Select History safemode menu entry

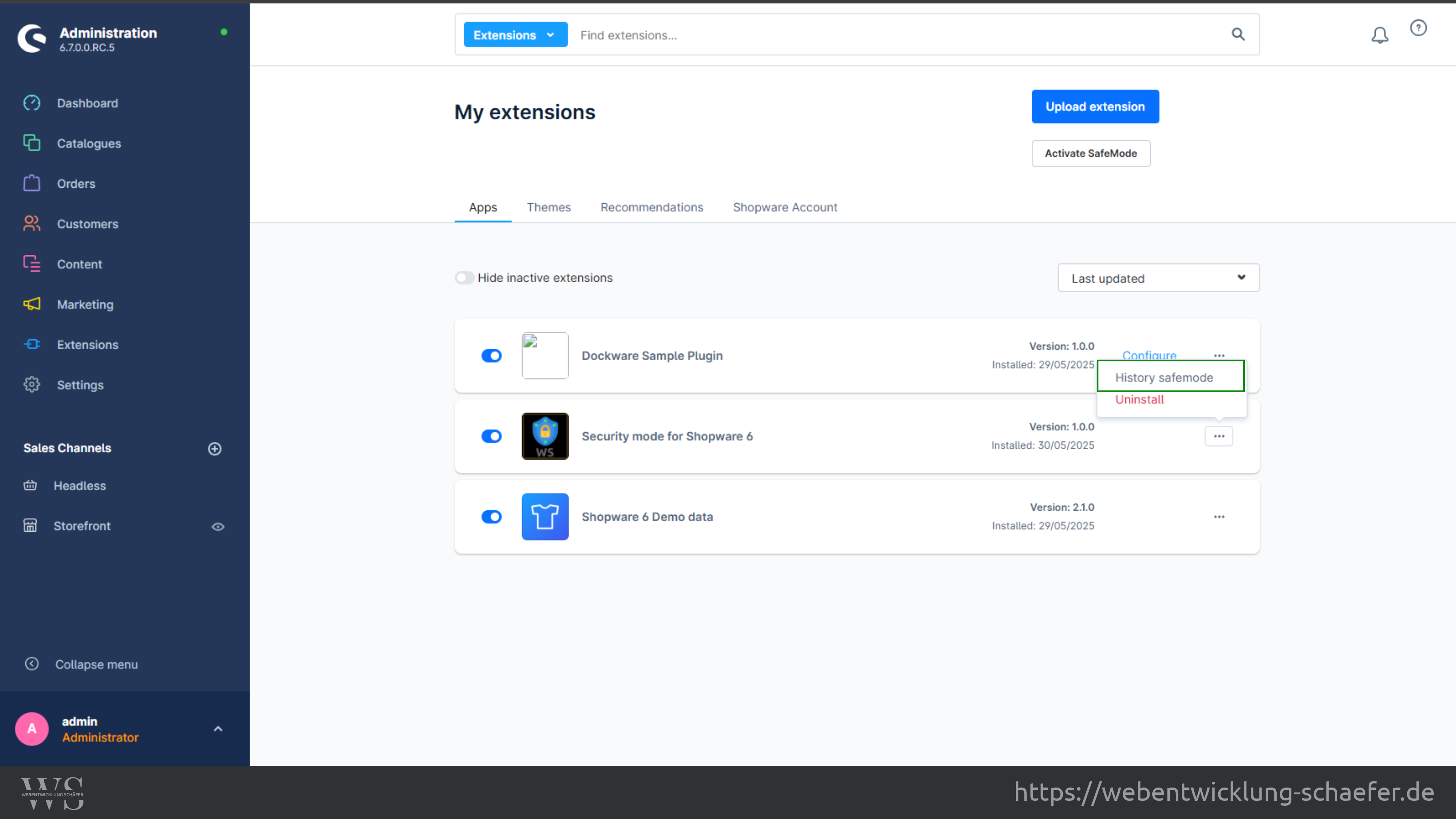pyautogui.click(x=1170, y=377)
